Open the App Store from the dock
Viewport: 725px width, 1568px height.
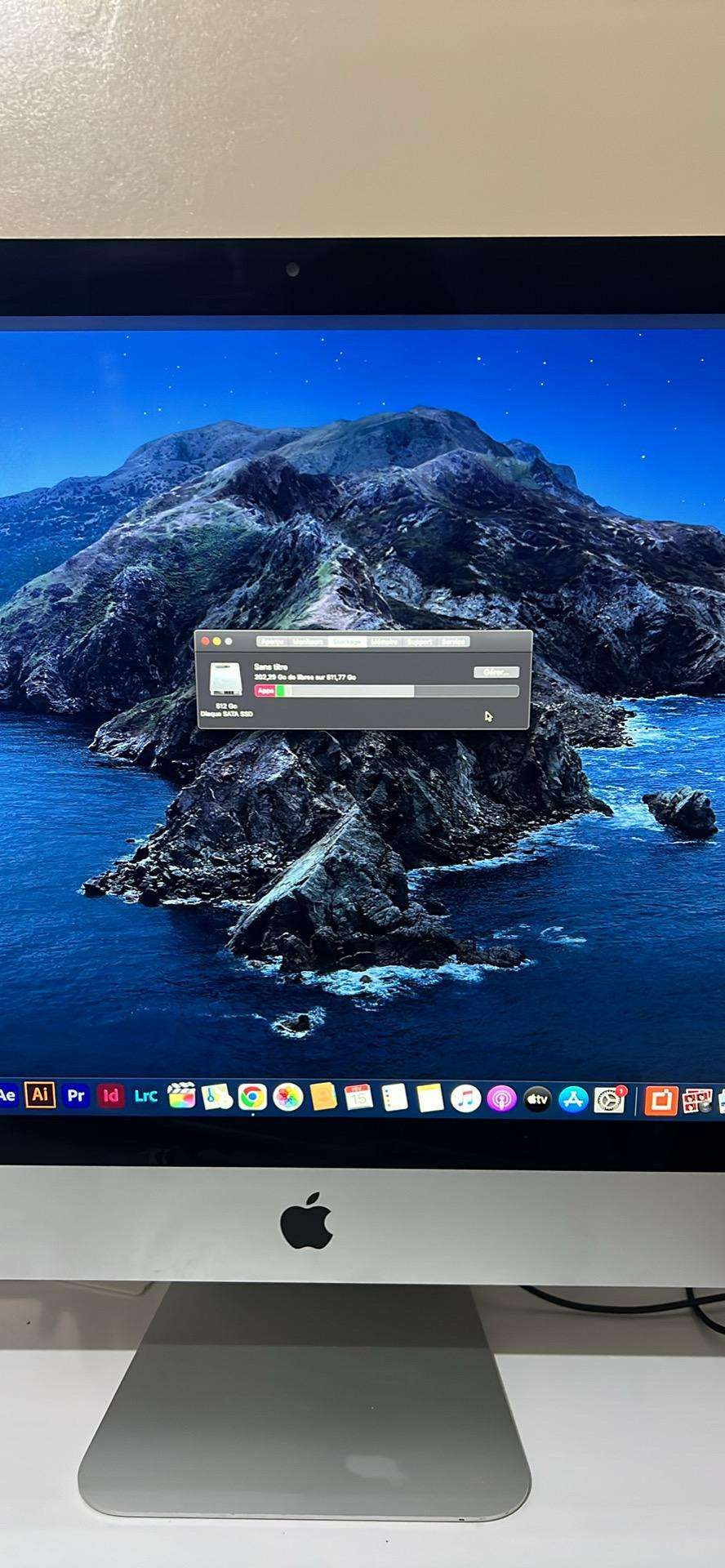pyautogui.click(x=573, y=1100)
